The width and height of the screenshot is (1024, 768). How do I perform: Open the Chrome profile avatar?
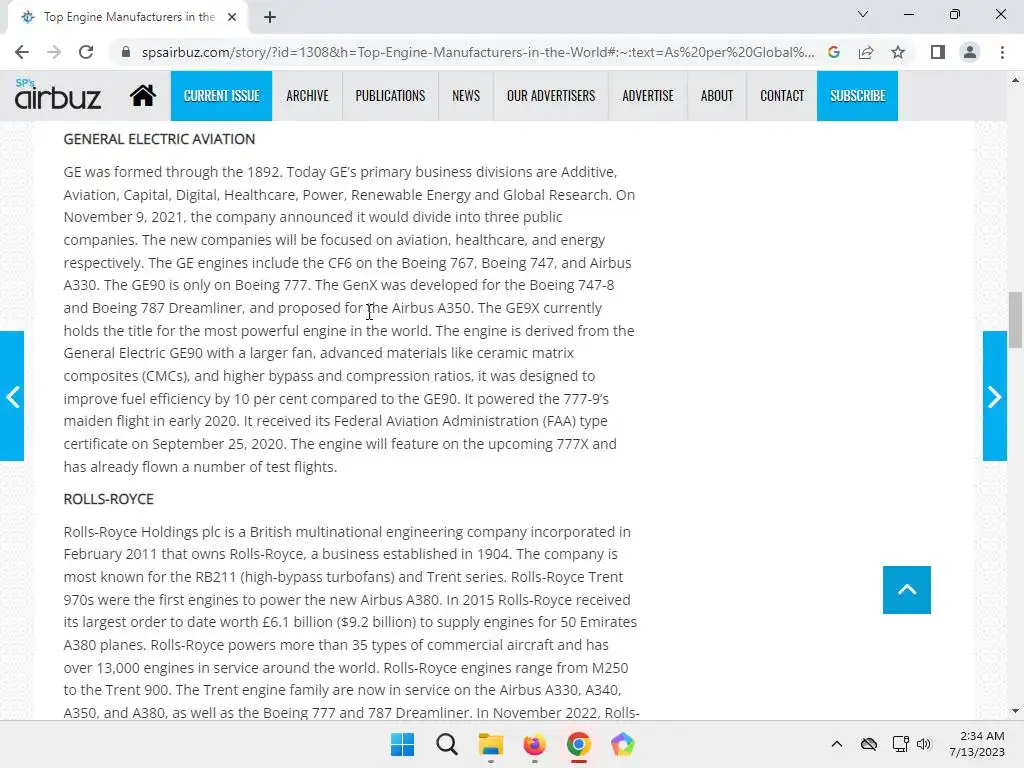970,52
